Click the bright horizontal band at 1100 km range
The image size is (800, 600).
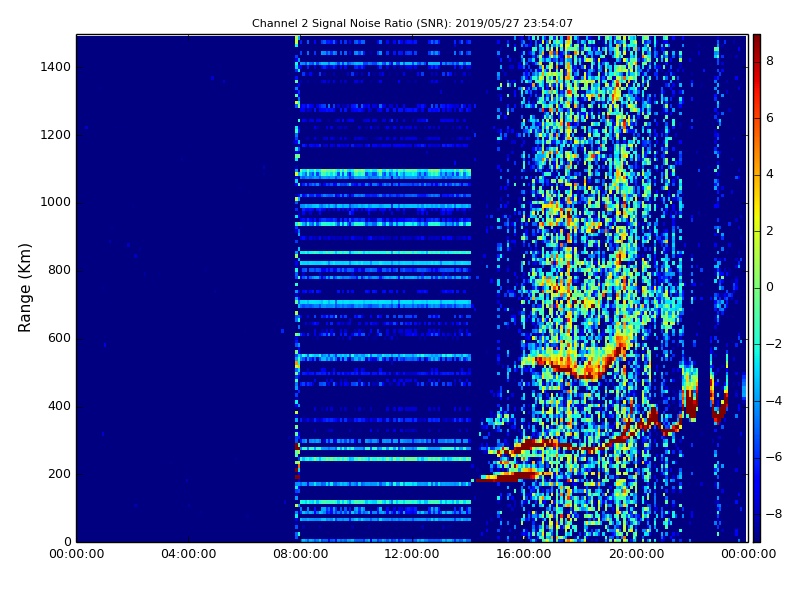click(384, 173)
